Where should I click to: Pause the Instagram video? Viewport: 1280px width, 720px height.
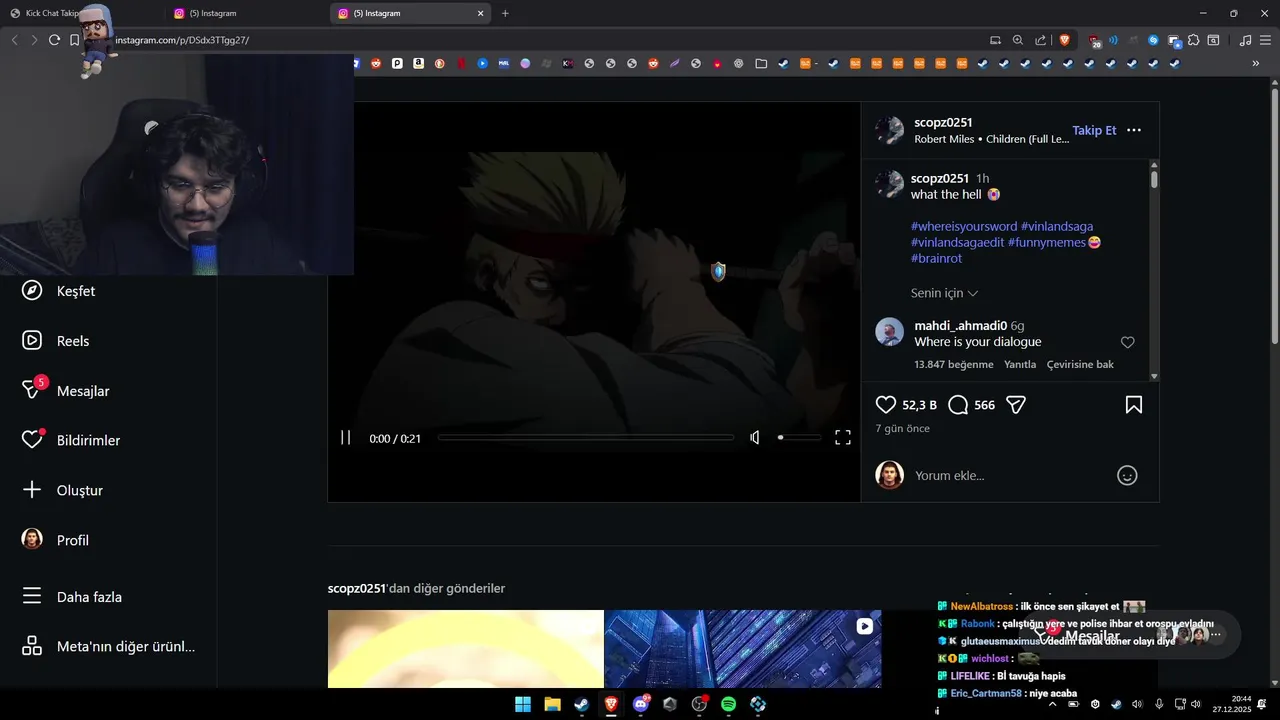click(x=345, y=438)
